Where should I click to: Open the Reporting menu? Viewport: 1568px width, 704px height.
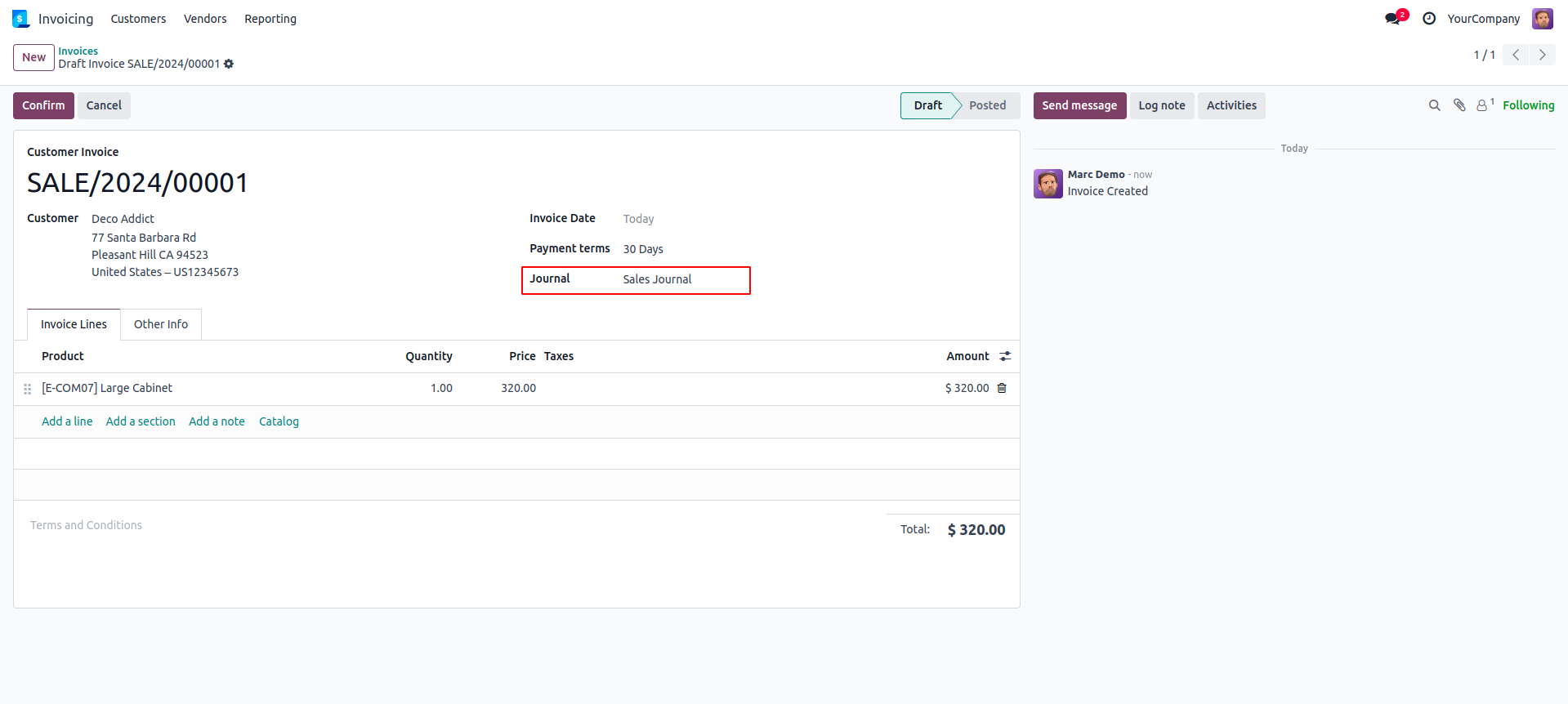pos(270,19)
